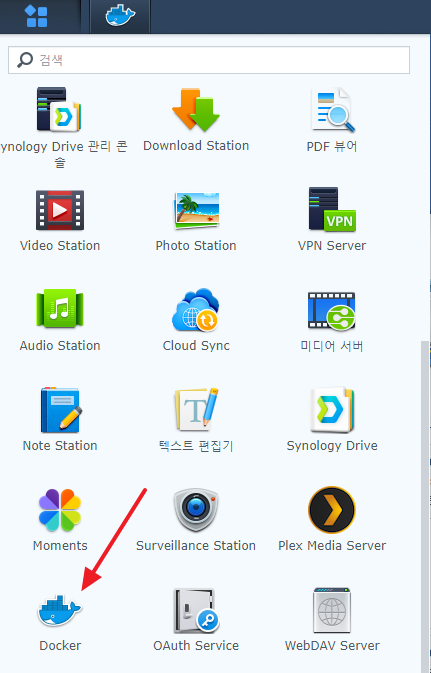Launch Video Station
This screenshot has width=431, height=673.
pyautogui.click(x=60, y=210)
